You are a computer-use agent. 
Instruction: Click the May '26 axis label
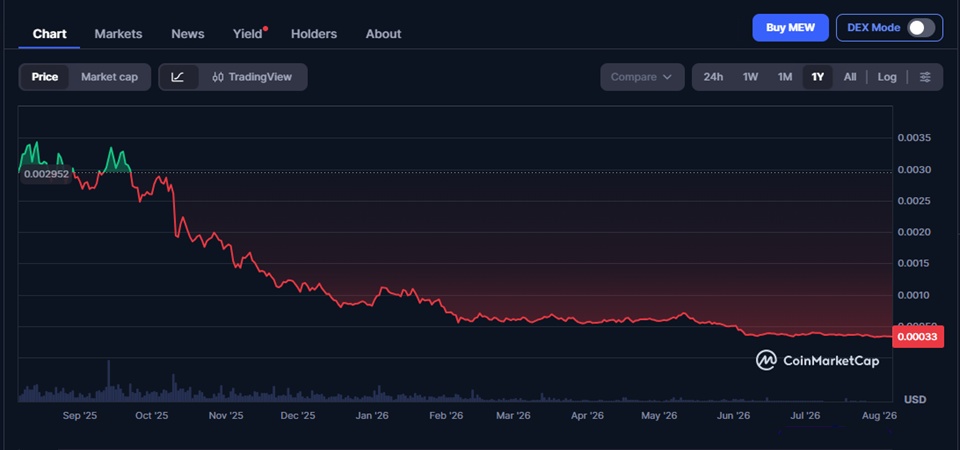tap(659, 416)
